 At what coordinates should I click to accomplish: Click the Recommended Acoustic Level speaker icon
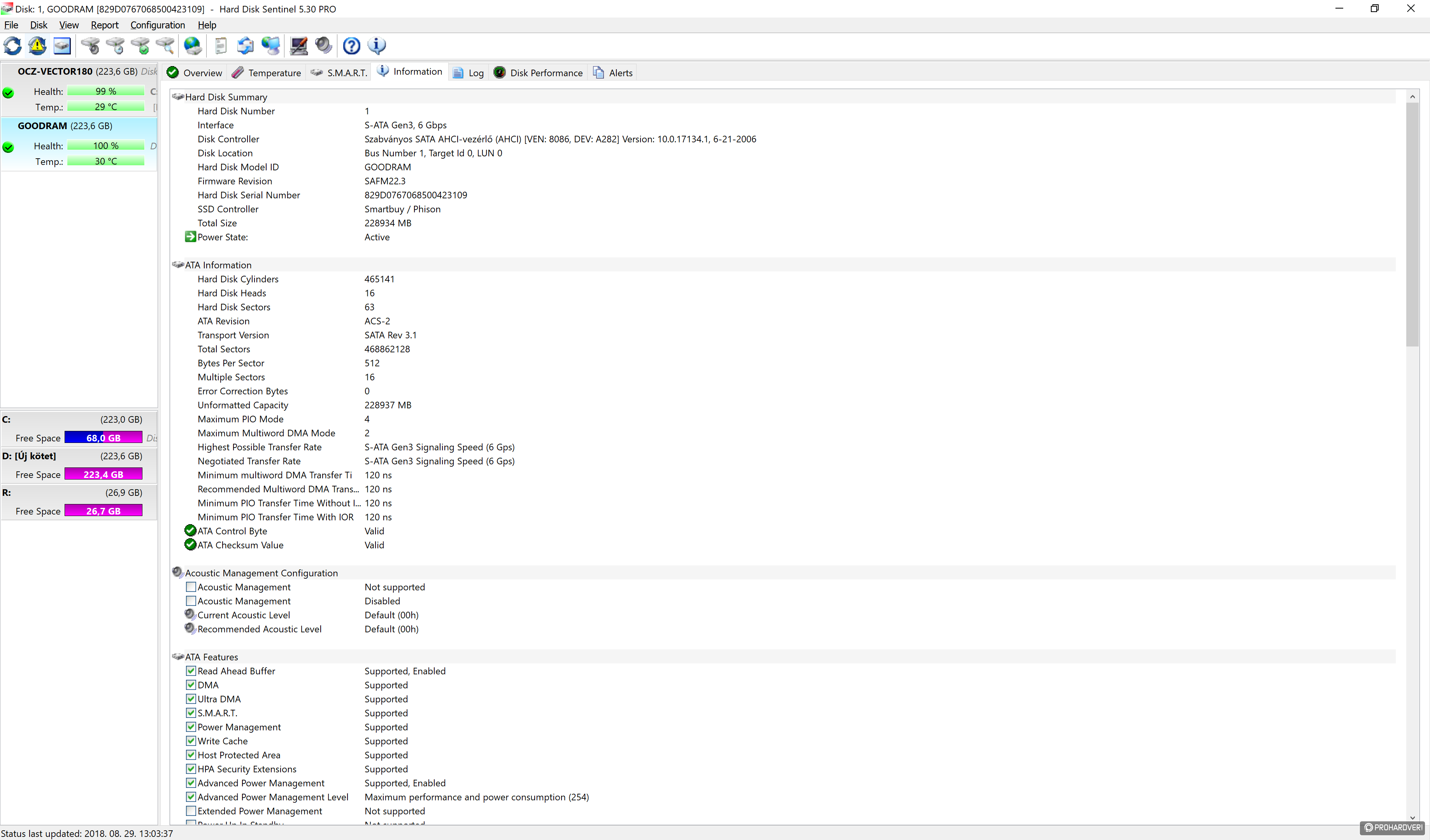[190, 628]
